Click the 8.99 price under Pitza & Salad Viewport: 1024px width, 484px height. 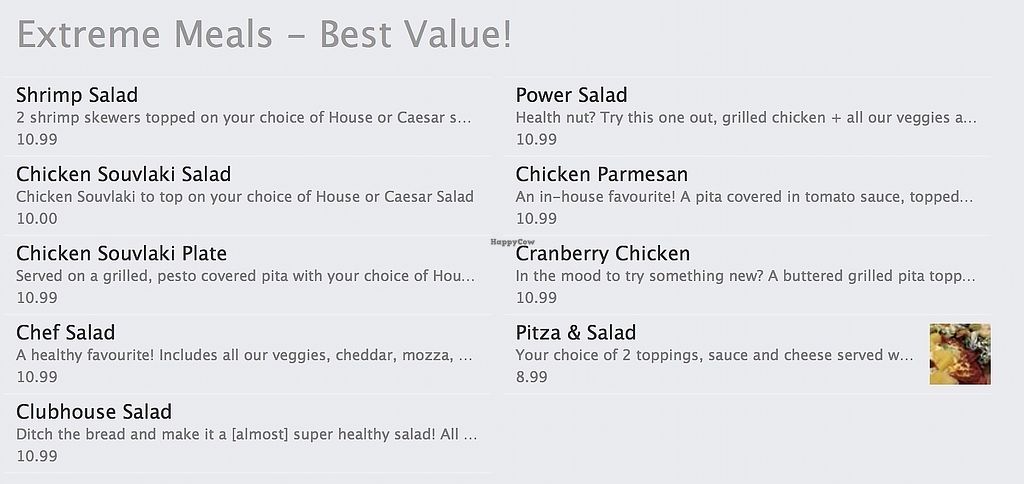pyautogui.click(x=531, y=377)
